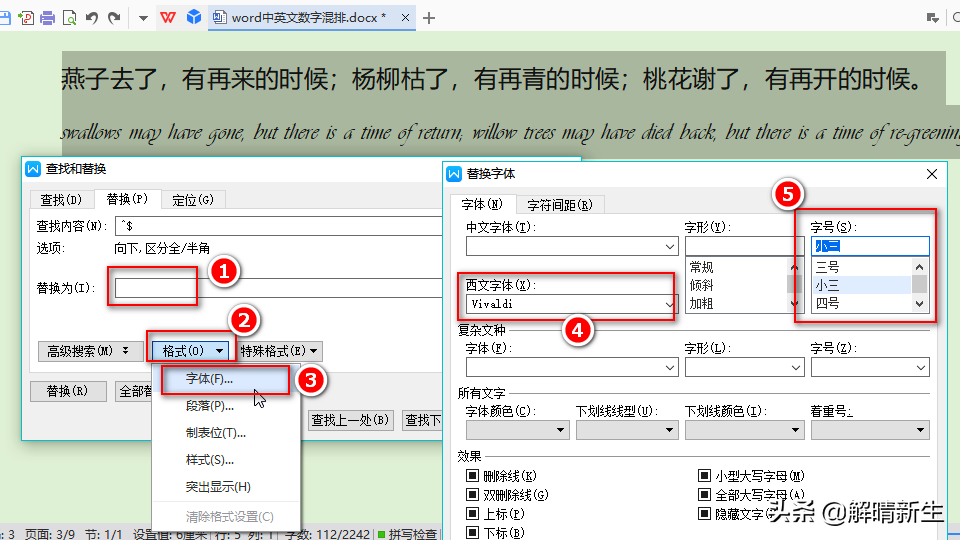The width and height of the screenshot is (960, 540).
Task: Open the 中文字体 dropdown
Action: [x=670, y=247]
